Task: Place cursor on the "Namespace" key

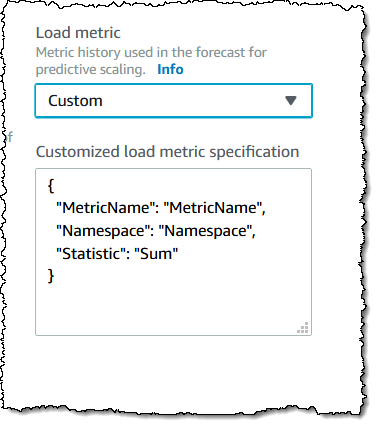Action: [x=101, y=231]
